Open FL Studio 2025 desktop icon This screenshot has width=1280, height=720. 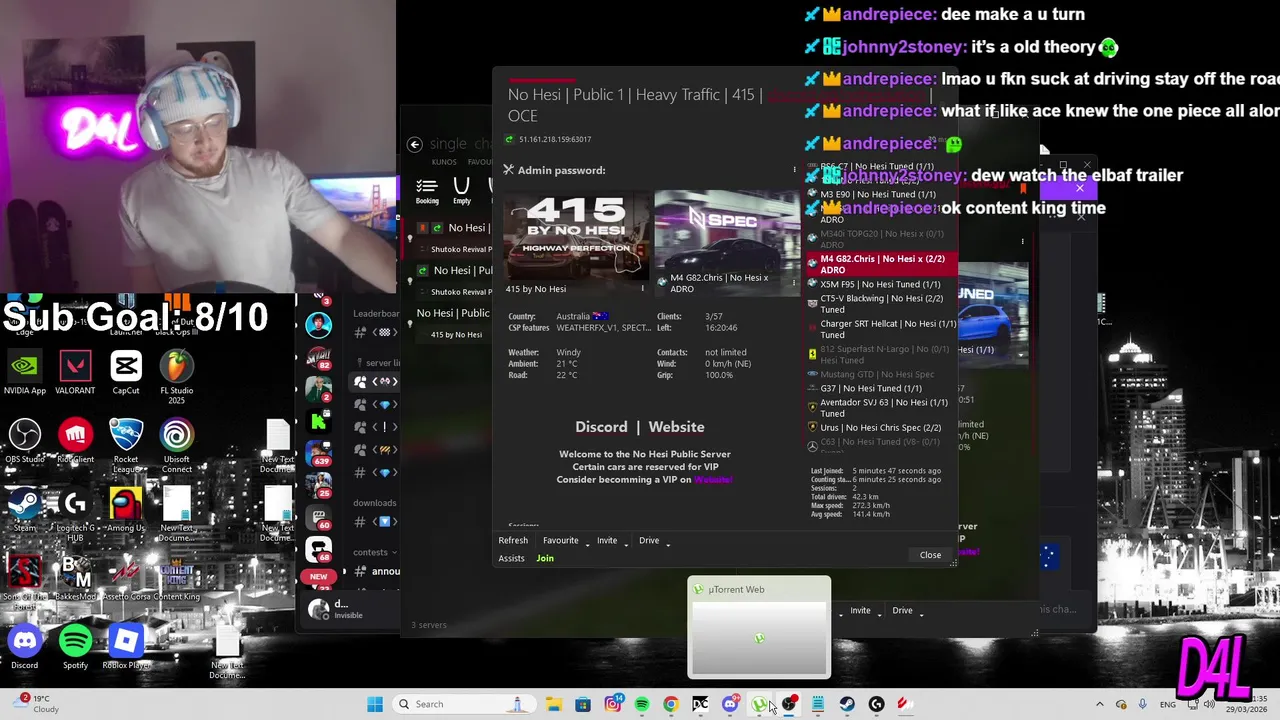coord(176,376)
